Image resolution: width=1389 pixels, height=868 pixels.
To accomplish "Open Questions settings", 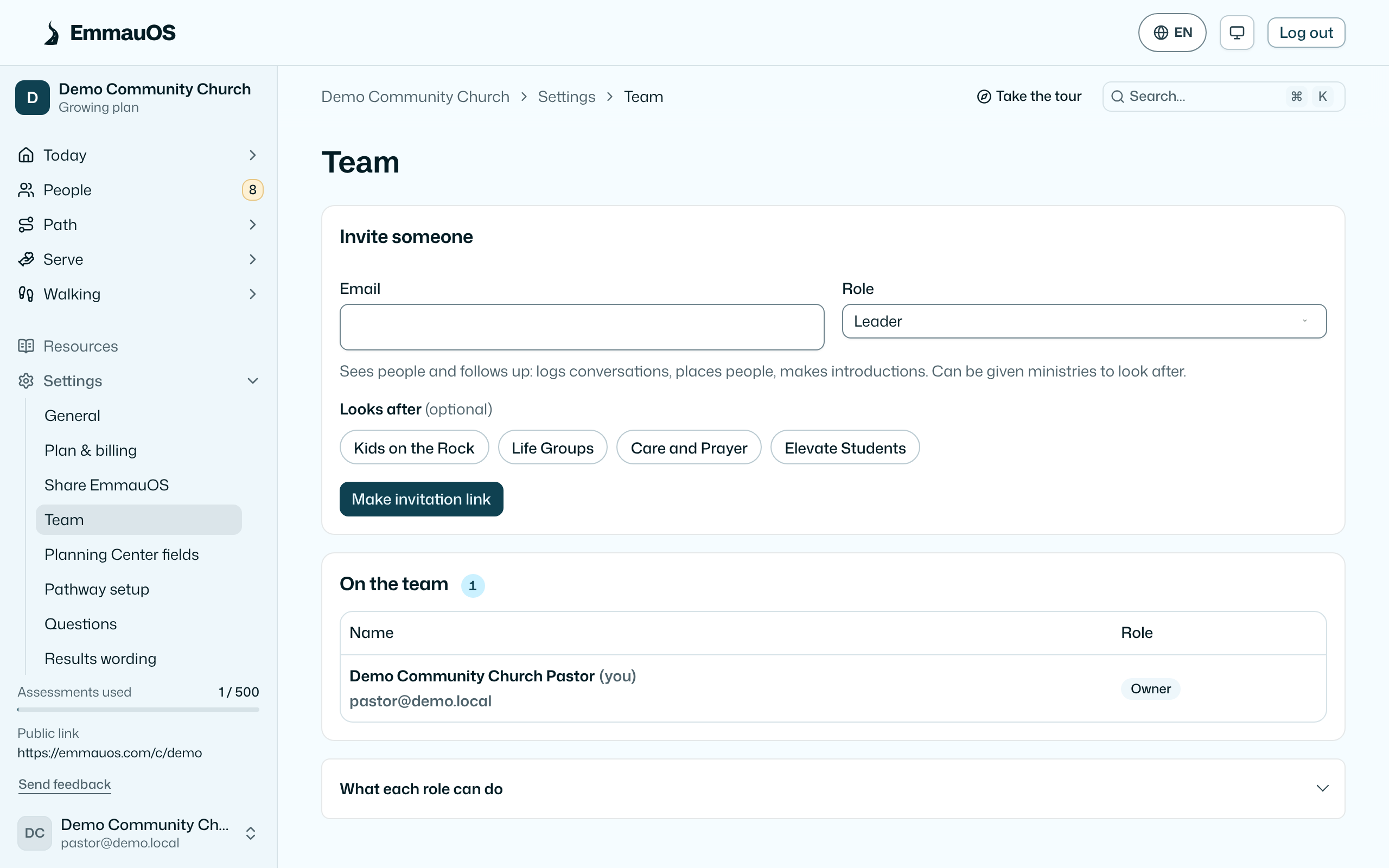I will point(138,624).
